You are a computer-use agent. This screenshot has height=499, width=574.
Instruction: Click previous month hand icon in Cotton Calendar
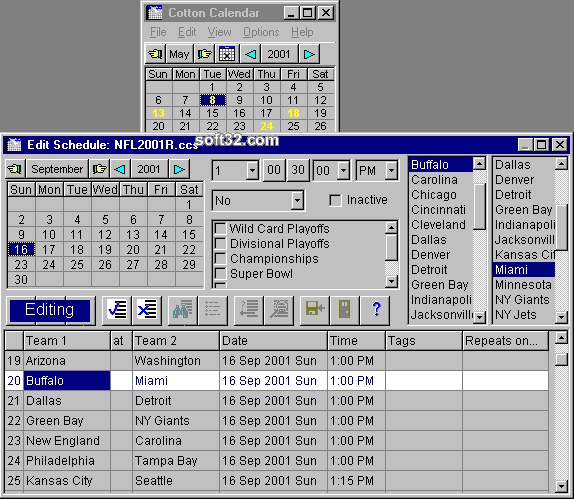(155, 54)
